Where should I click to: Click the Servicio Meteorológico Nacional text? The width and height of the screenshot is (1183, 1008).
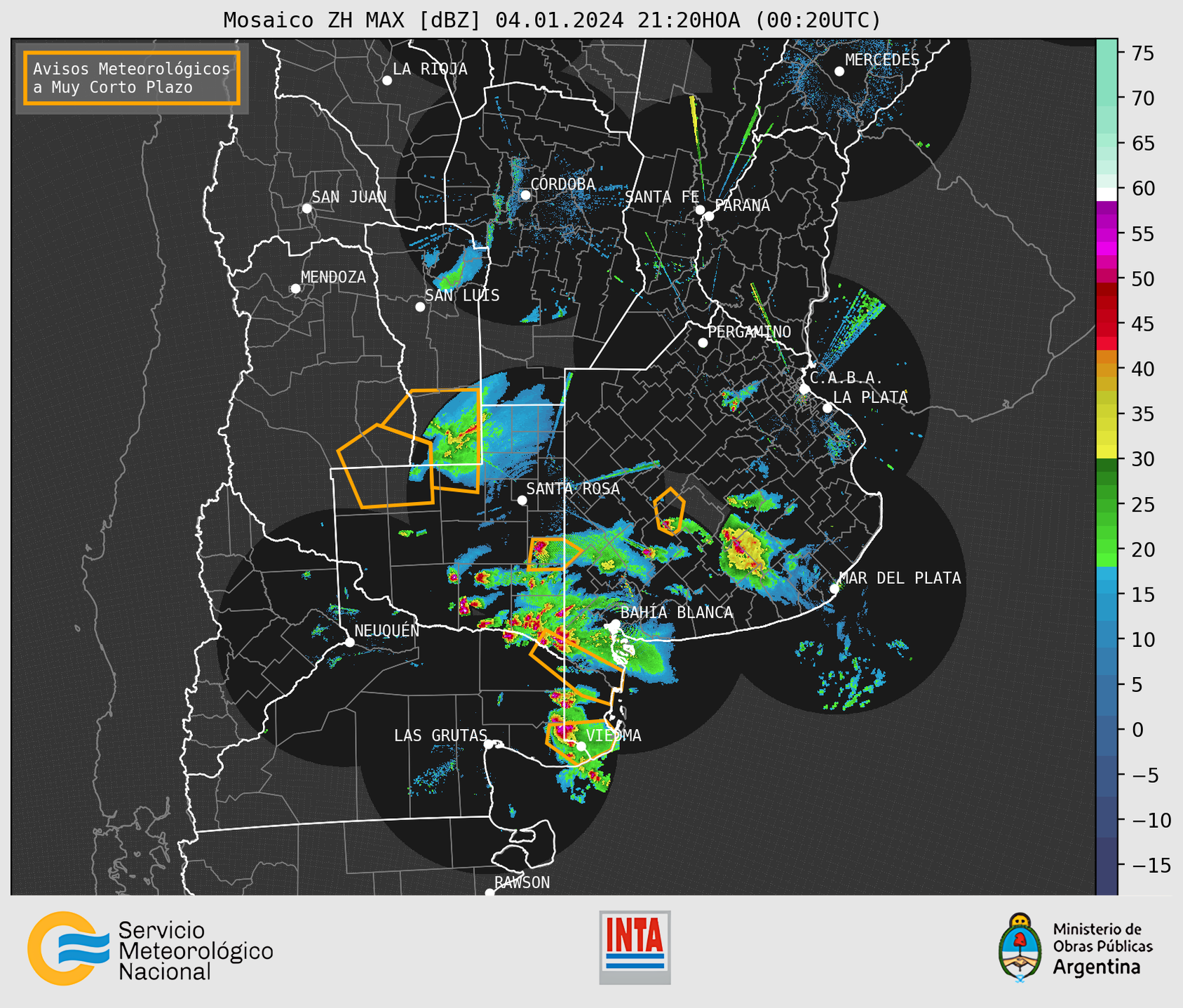[x=196, y=951]
